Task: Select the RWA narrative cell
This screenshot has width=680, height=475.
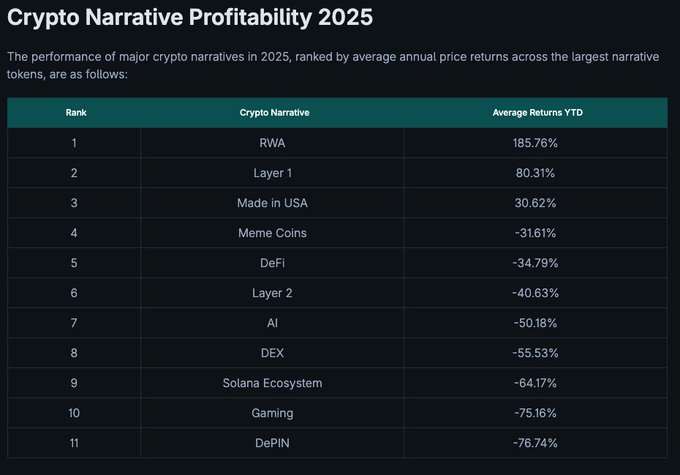Action: [272, 143]
